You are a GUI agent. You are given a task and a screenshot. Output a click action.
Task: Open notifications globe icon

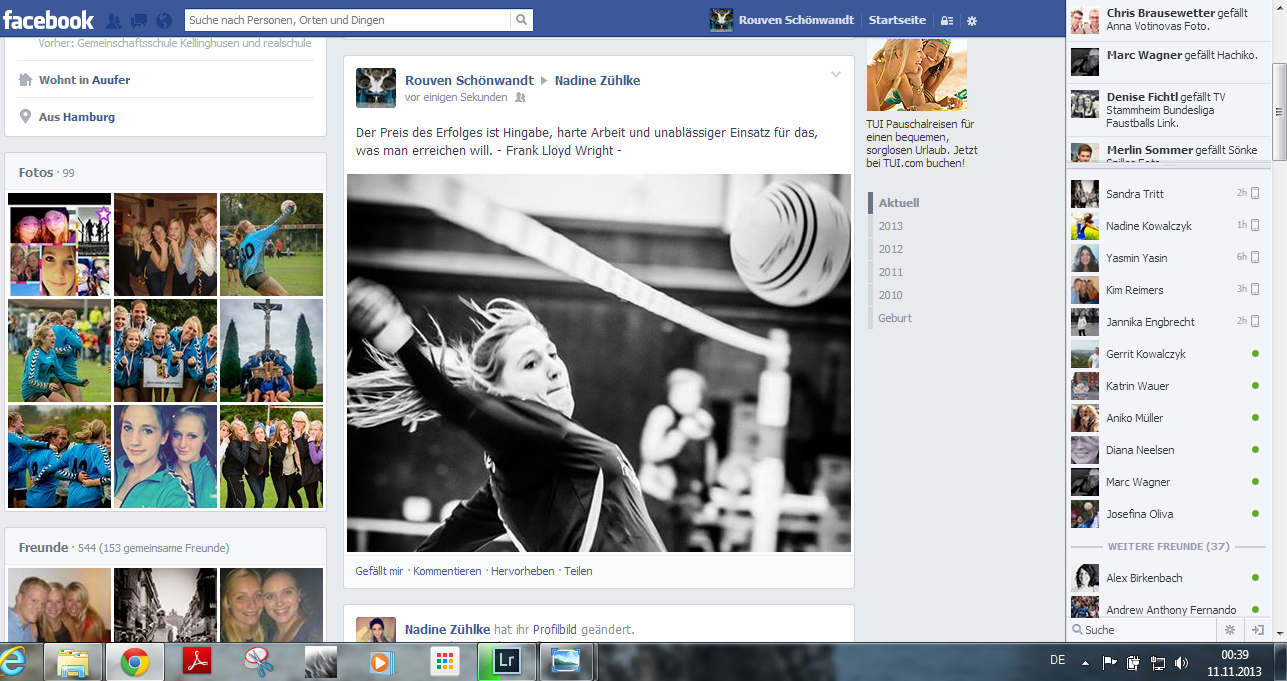164,20
